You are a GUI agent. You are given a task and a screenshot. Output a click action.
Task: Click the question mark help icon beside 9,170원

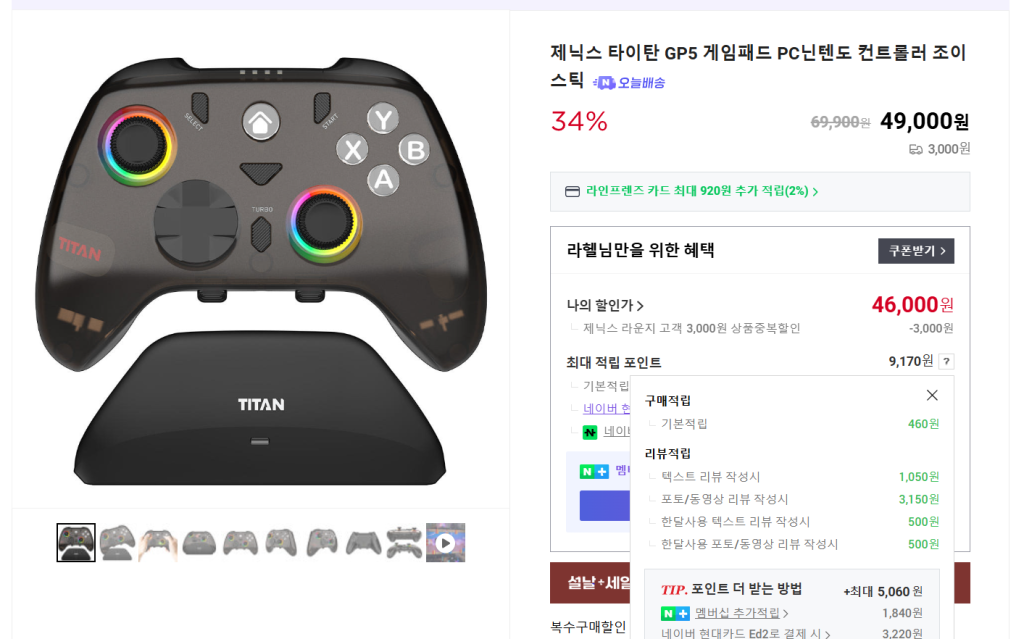point(946,361)
